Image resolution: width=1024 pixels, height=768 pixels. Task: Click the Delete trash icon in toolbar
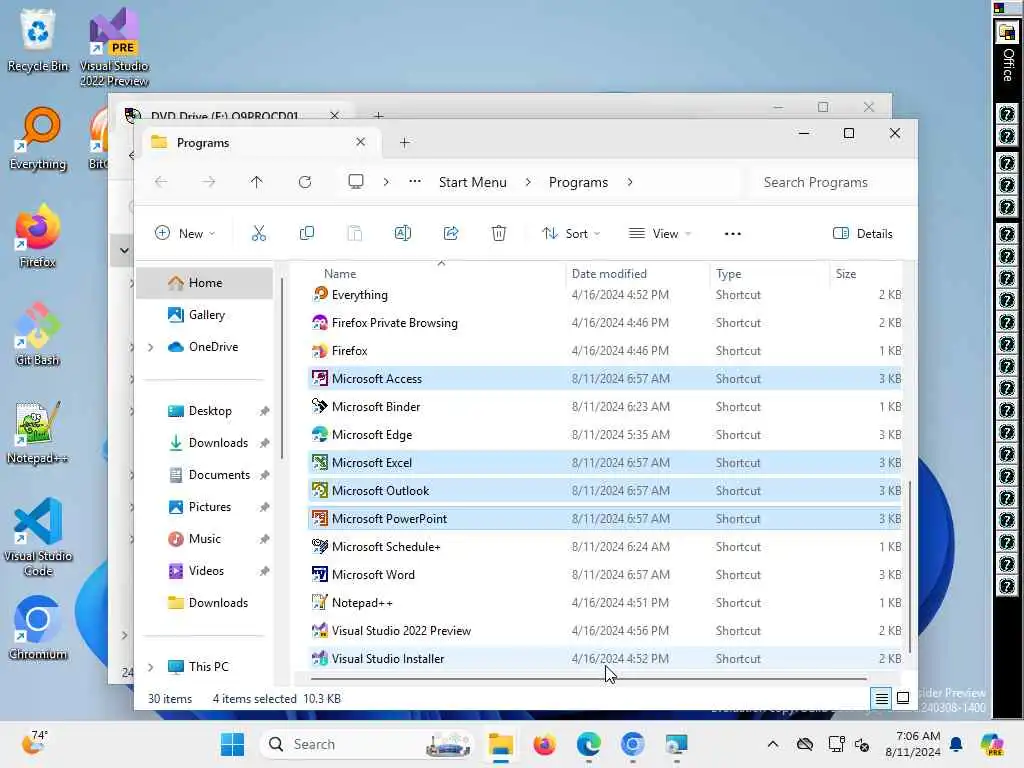[498, 233]
